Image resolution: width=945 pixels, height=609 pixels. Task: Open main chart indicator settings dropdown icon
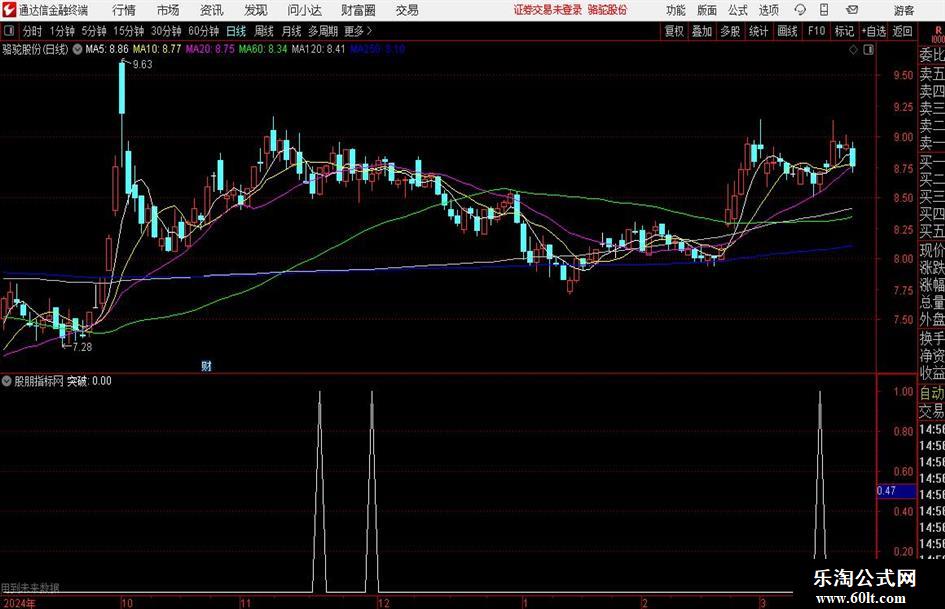coord(78,49)
